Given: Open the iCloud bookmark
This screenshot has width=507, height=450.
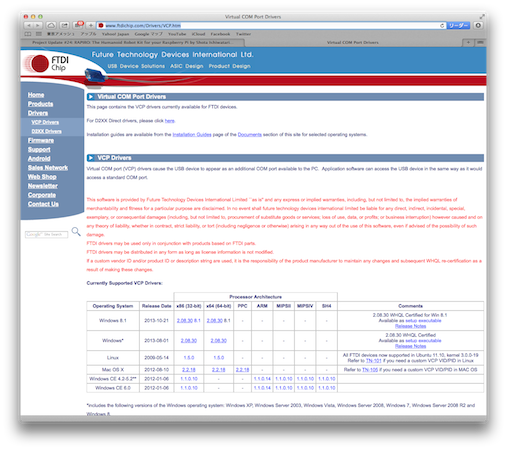Looking at the screenshot, I should click(x=198, y=34).
